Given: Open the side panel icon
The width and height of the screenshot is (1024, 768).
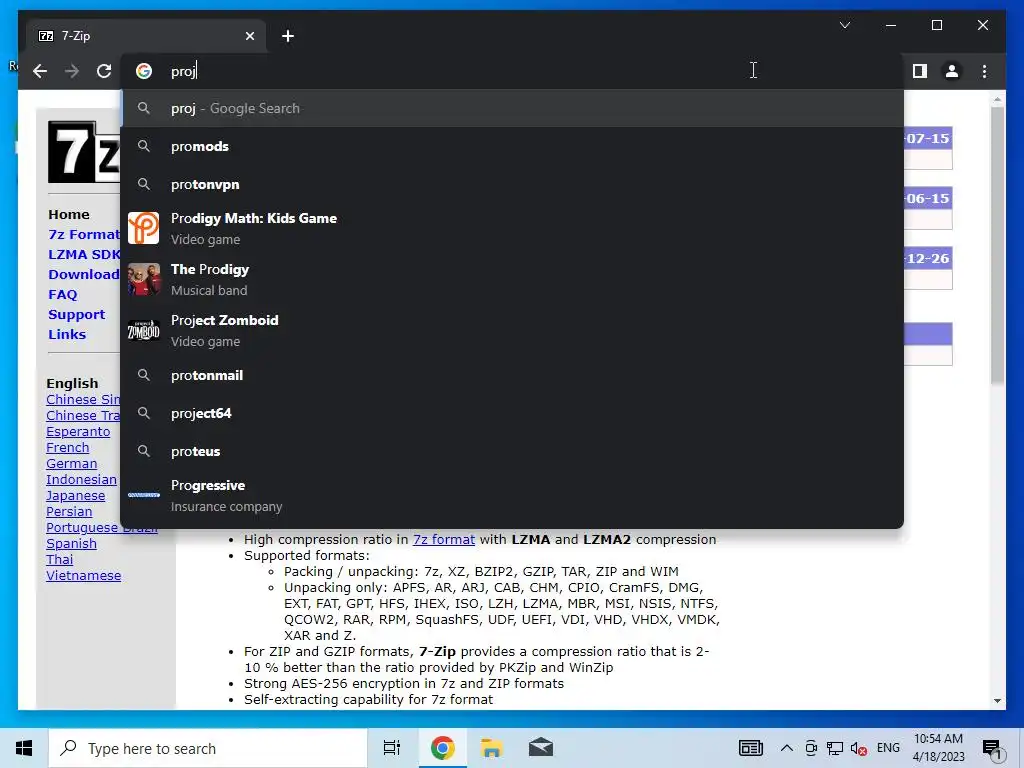Looking at the screenshot, I should [x=920, y=71].
